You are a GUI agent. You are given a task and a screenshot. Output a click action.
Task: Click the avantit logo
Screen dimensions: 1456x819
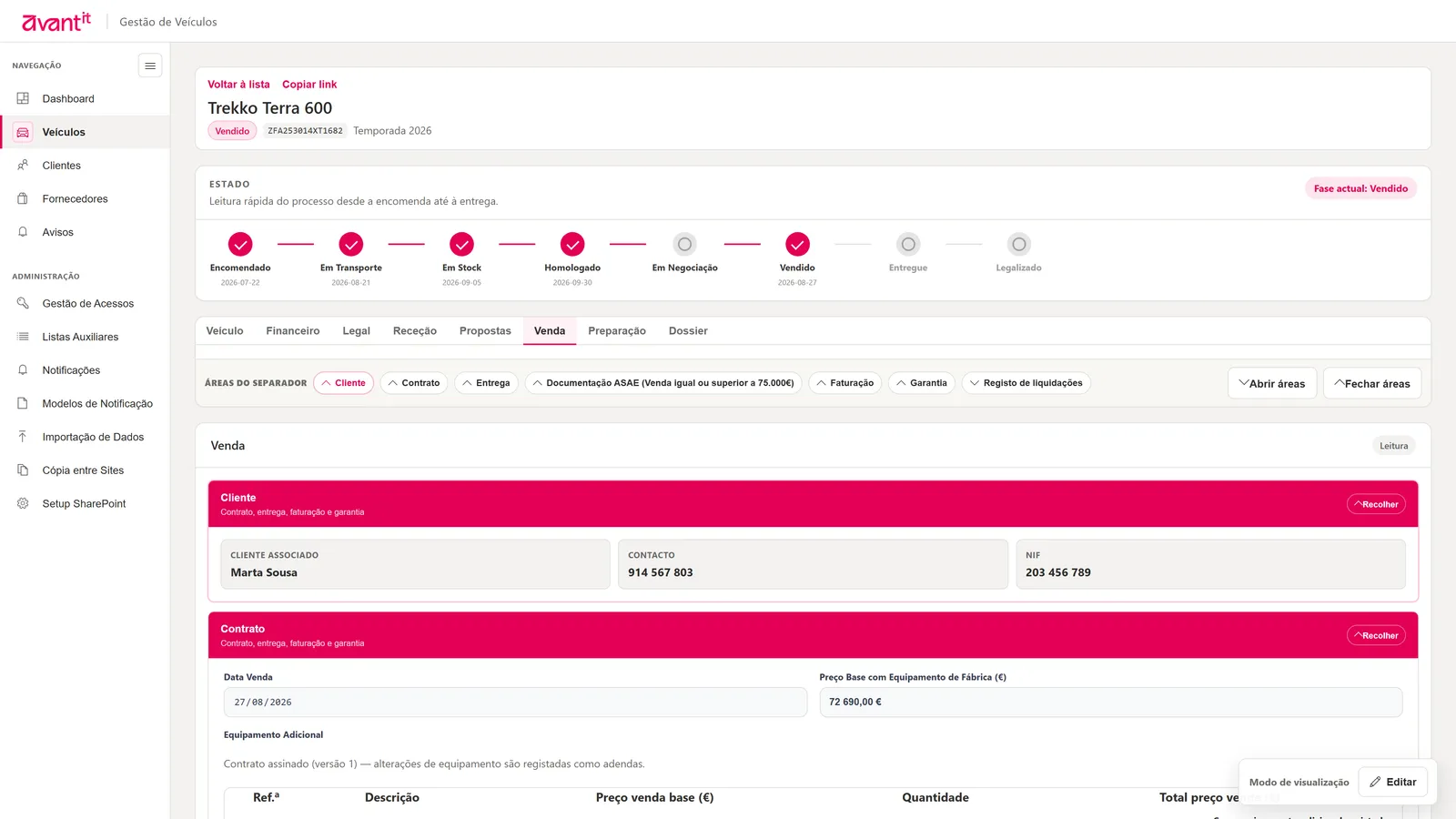coord(56,21)
